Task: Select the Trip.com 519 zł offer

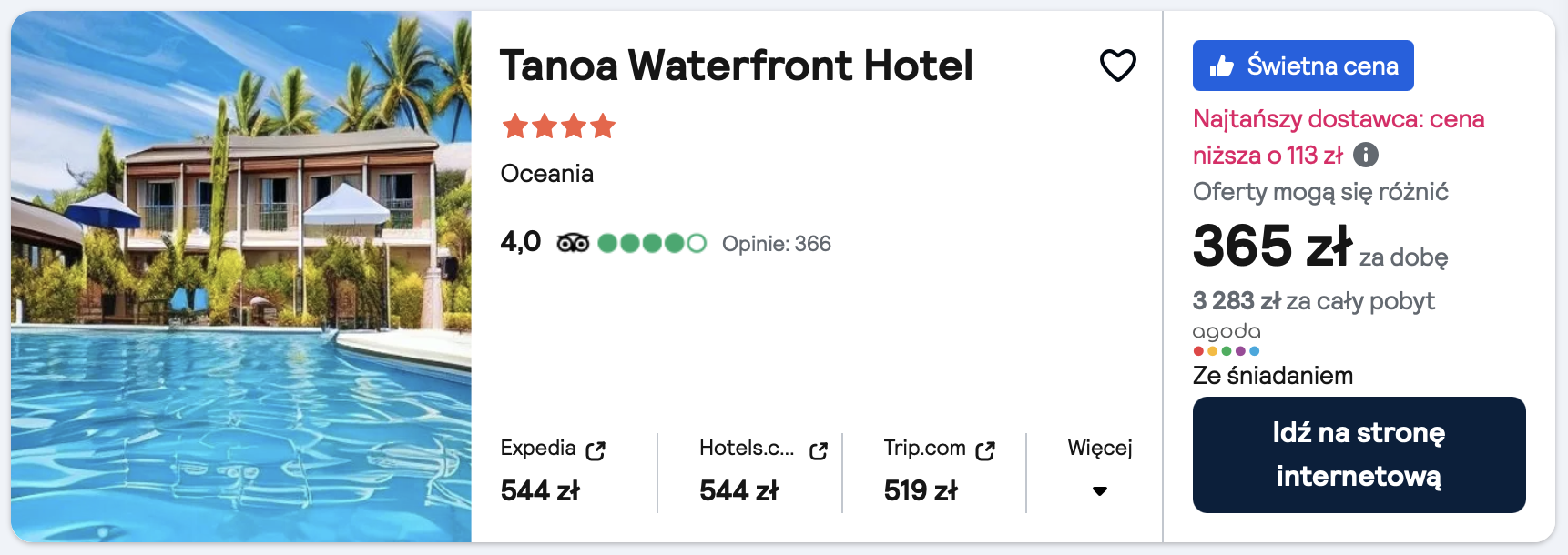Action: 921,491
